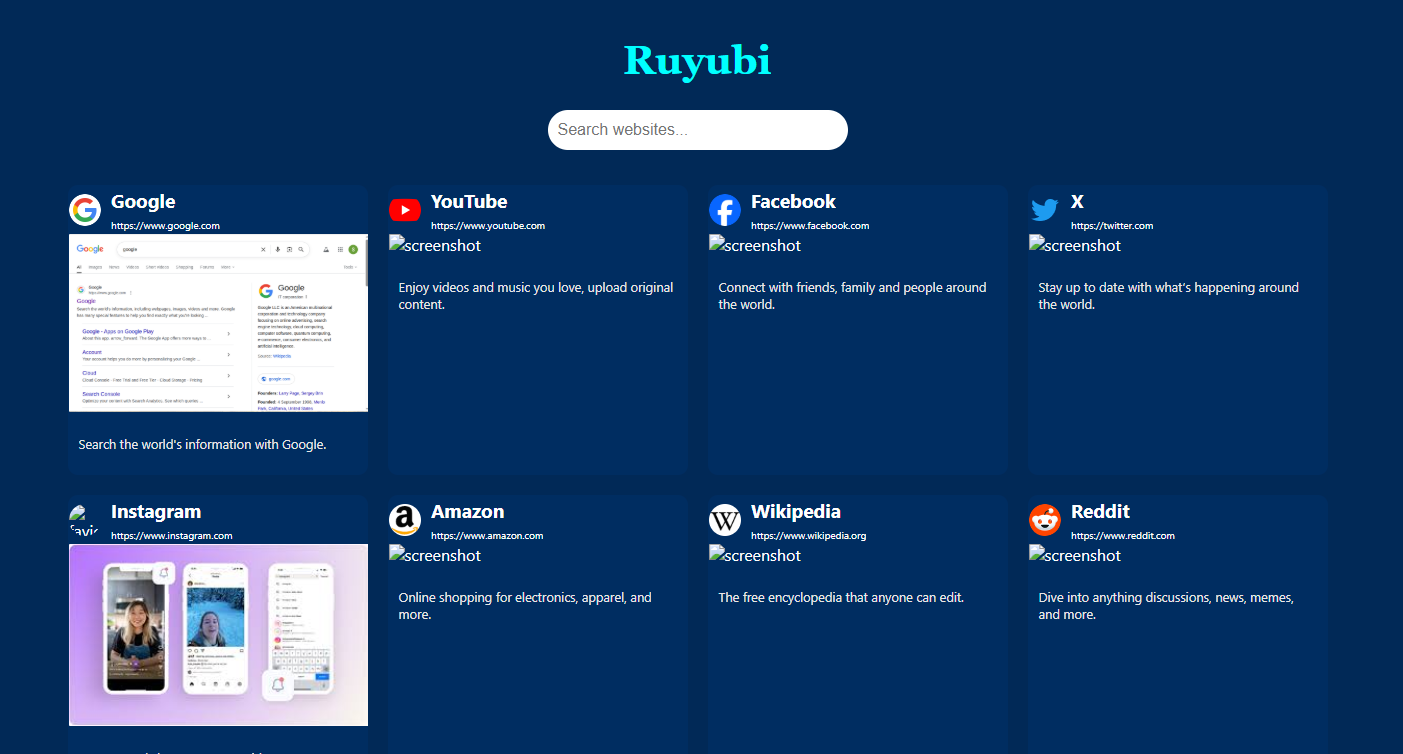Screen dimensions: 1403x754
Task: Click "Search the world's information with Google."
Action: coord(203,444)
